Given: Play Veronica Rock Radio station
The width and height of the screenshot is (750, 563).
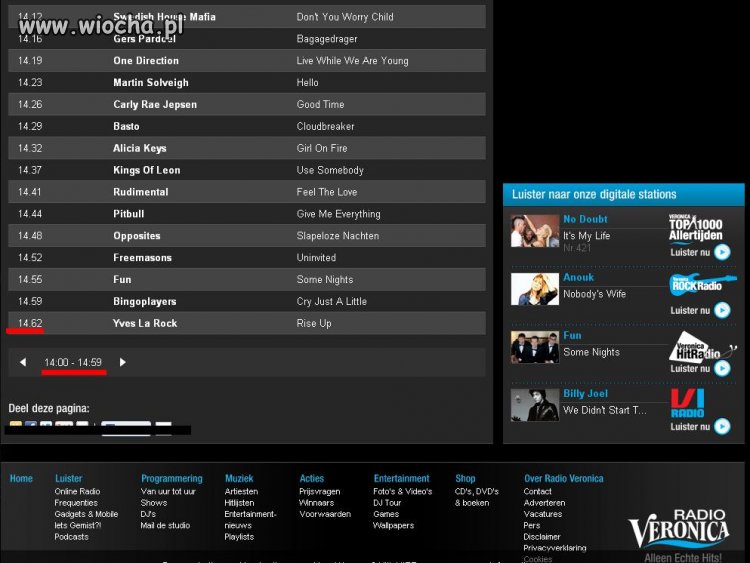Looking at the screenshot, I should tap(722, 310).
